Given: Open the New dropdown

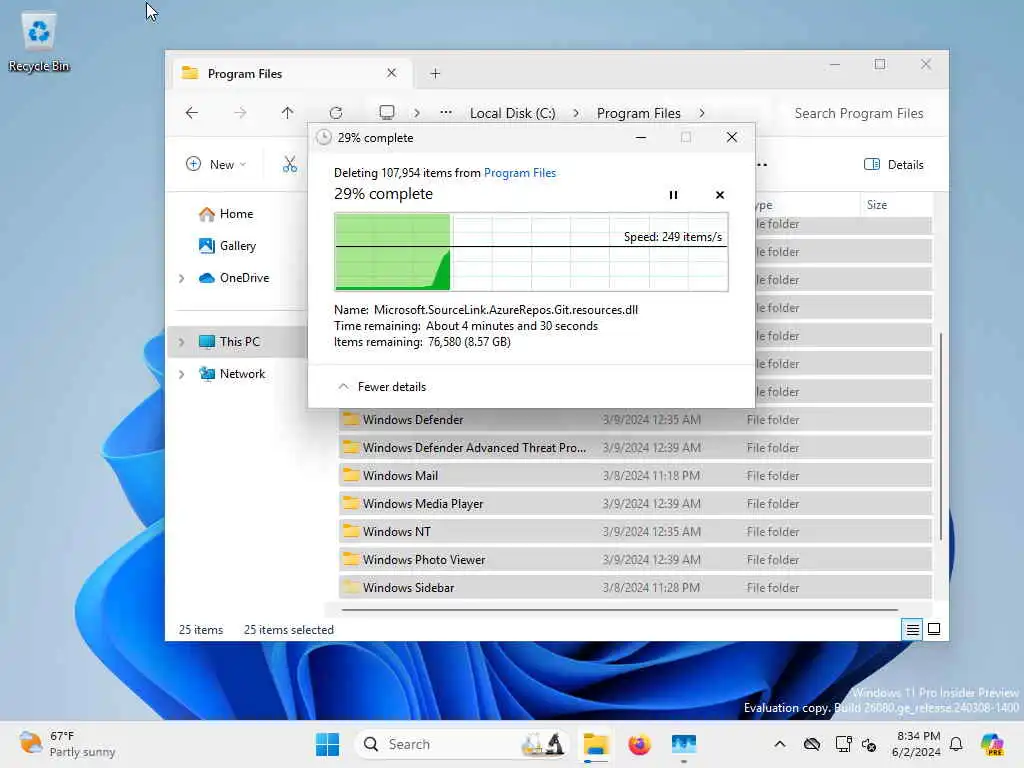Looking at the screenshot, I should coord(216,165).
